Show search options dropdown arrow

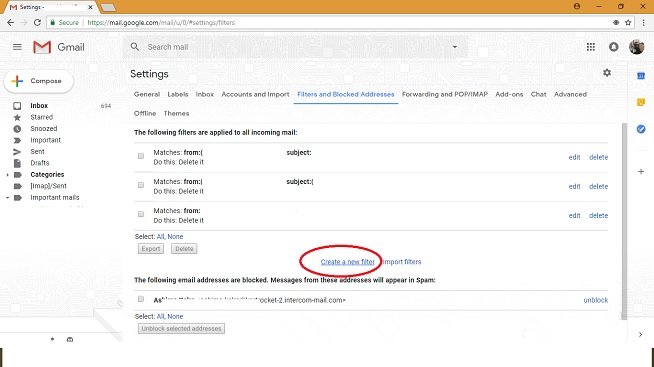tap(455, 47)
